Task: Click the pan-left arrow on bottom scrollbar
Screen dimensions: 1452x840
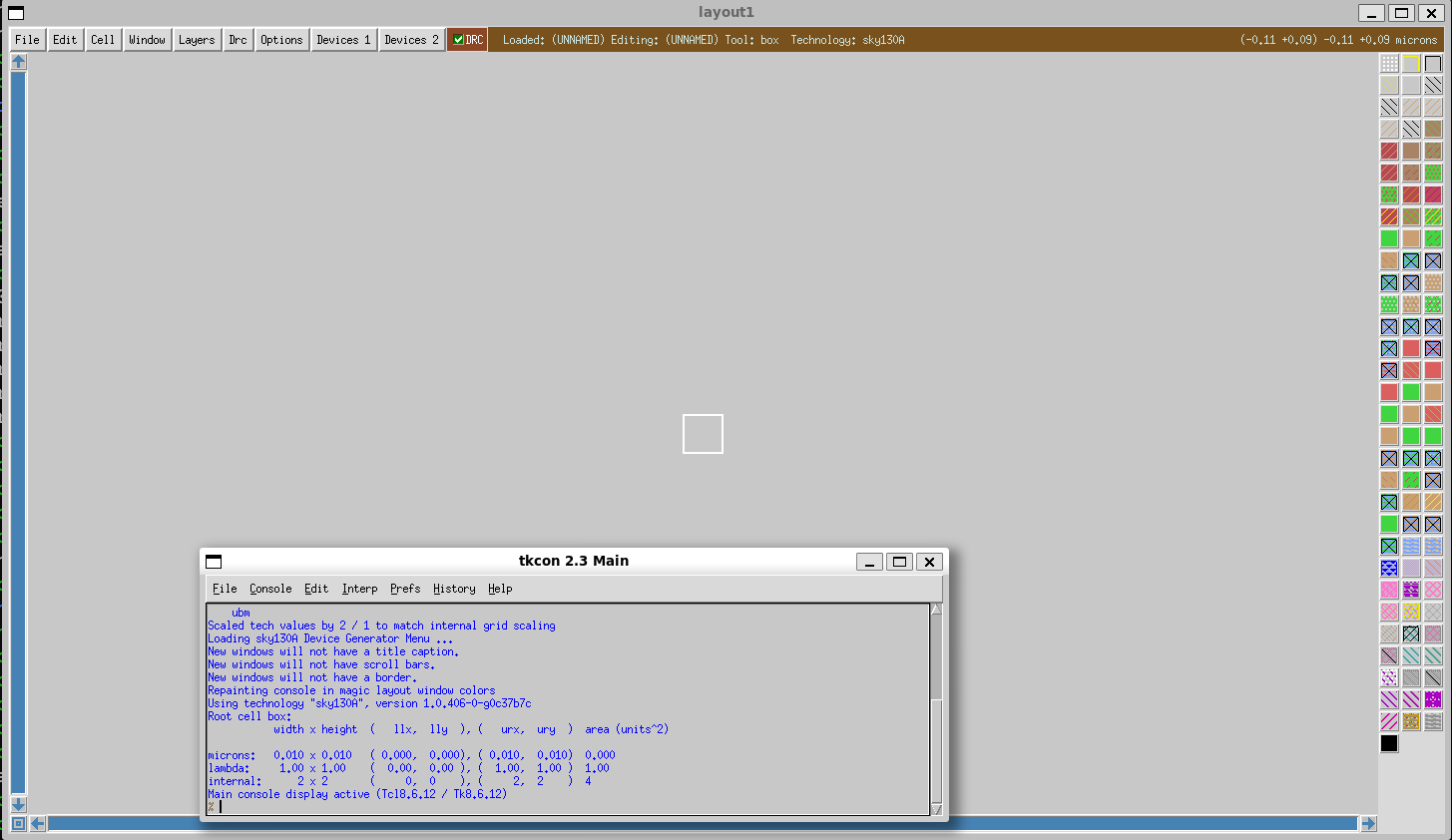Action: pos(38,824)
